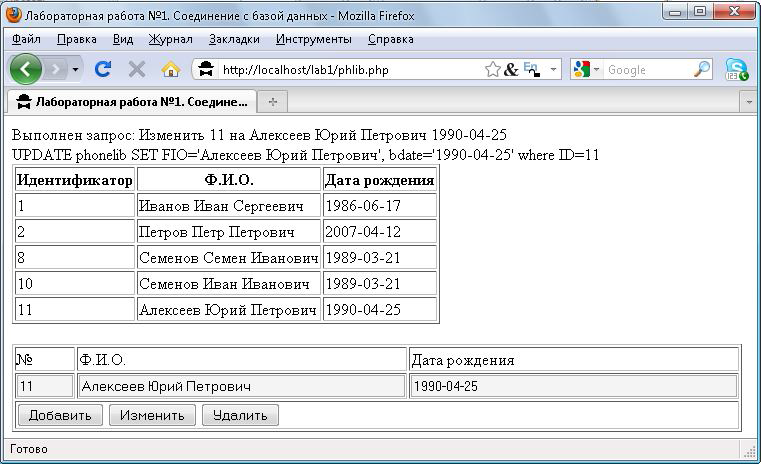761x464 pixels.
Task: Click the En language icon in address bar
Action: click(532, 69)
